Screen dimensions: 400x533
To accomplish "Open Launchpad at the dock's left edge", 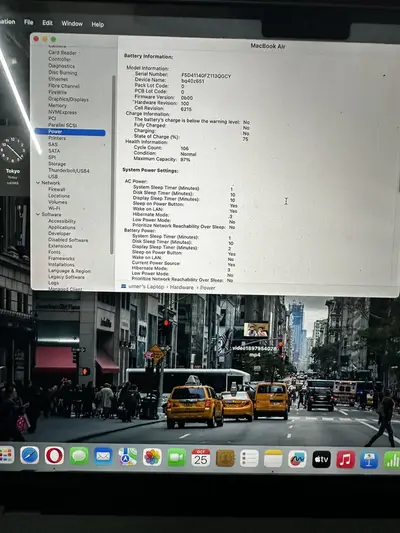I will pyautogui.click(x=7, y=455).
